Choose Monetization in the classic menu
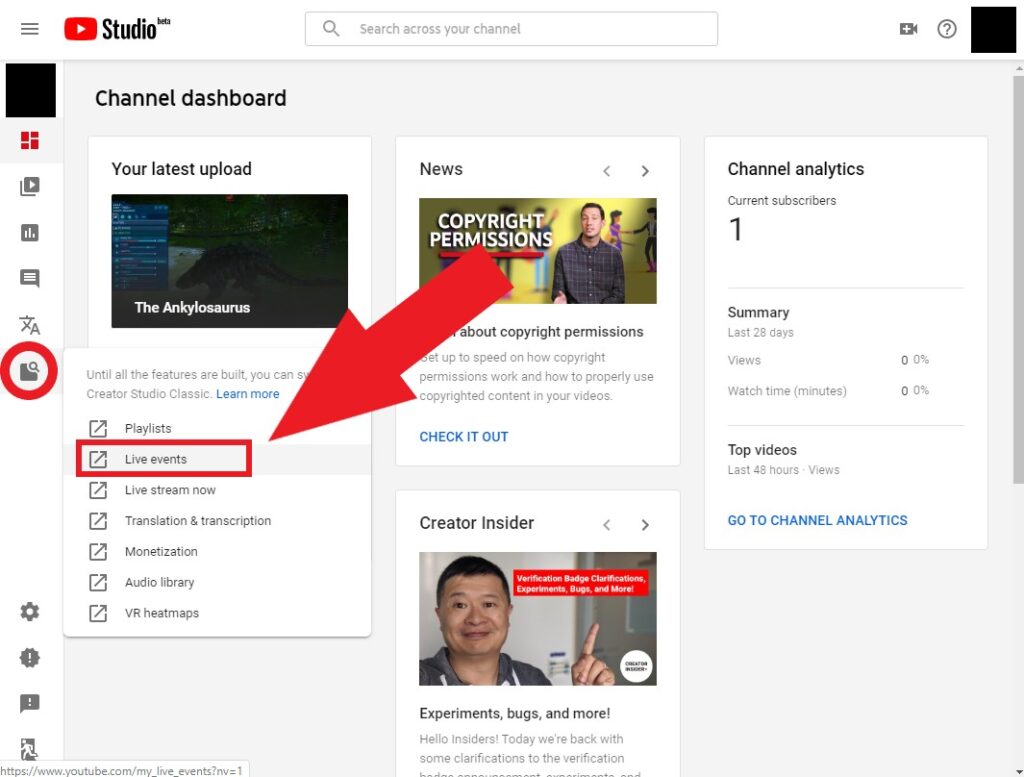The width and height of the screenshot is (1024, 777). (161, 551)
